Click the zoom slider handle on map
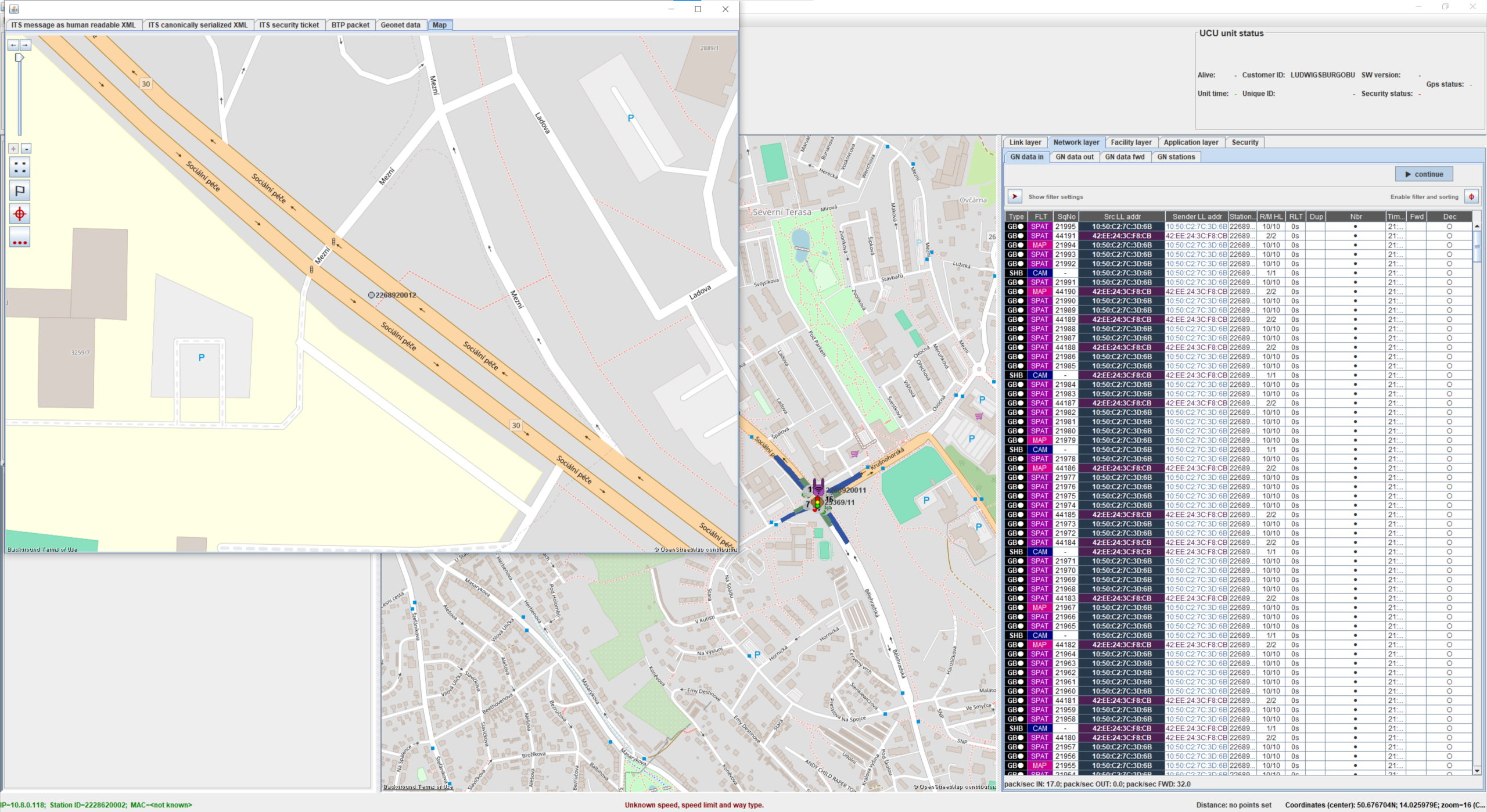1487x812 pixels. (19, 57)
